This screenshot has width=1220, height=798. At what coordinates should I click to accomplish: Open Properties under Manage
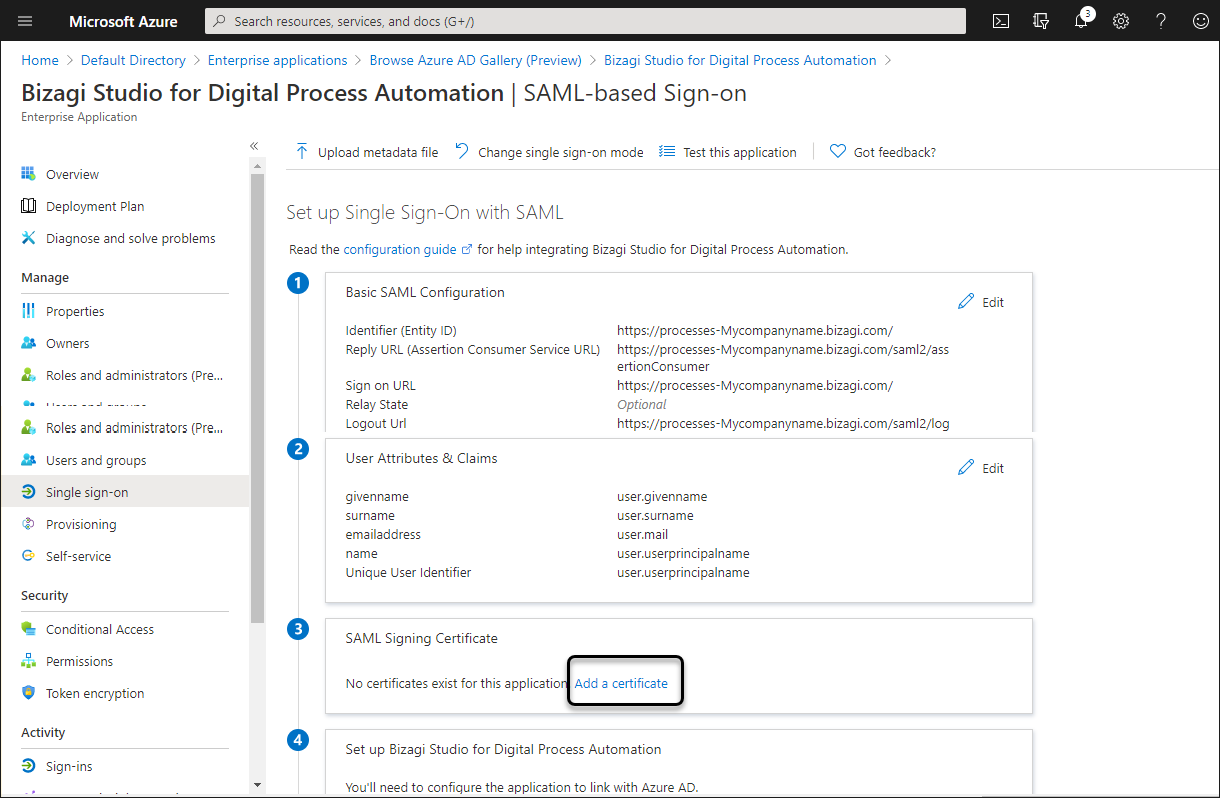[x=75, y=311]
